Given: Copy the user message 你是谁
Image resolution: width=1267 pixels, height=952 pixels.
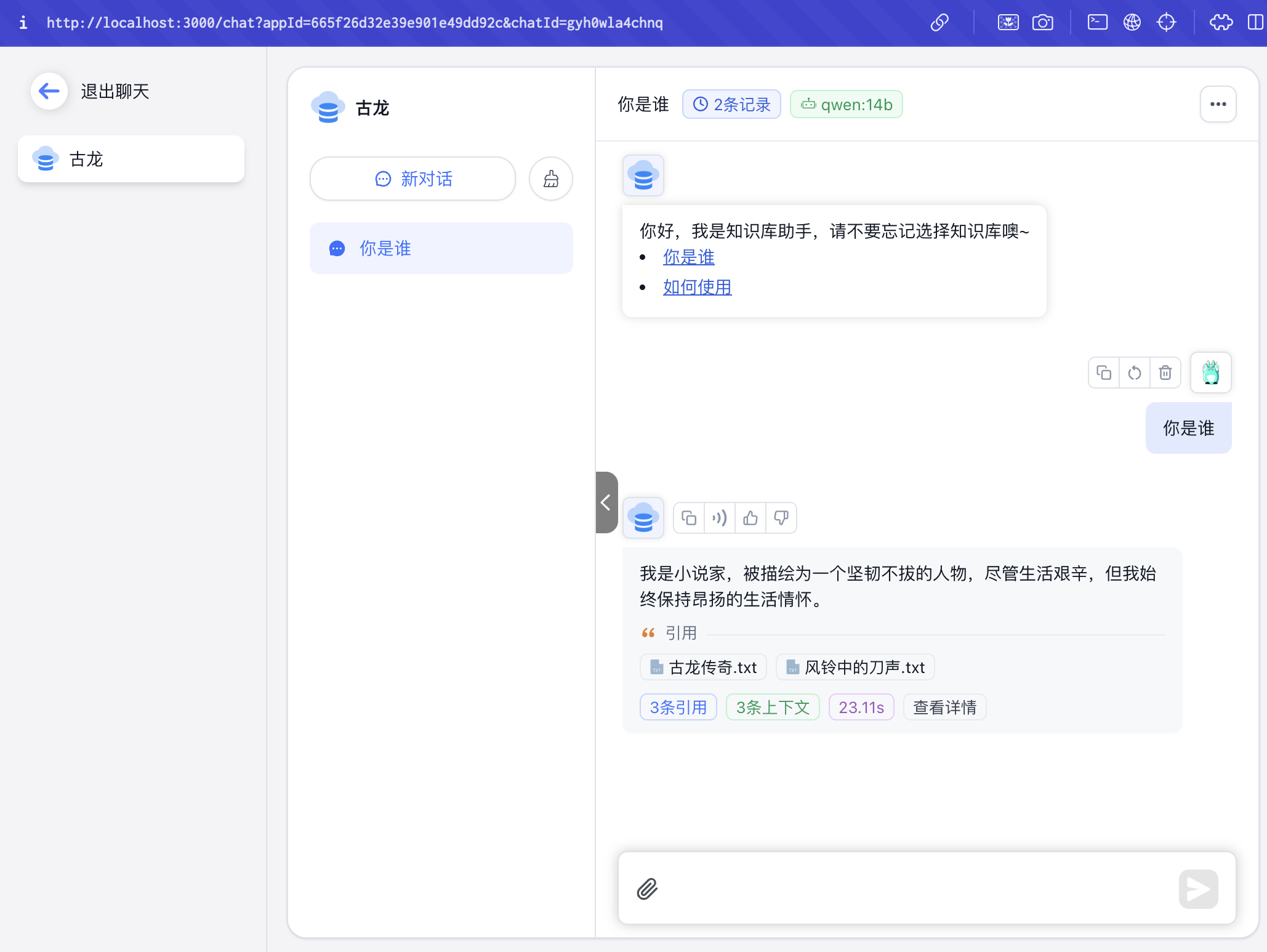Looking at the screenshot, I should coord(1104,373).
